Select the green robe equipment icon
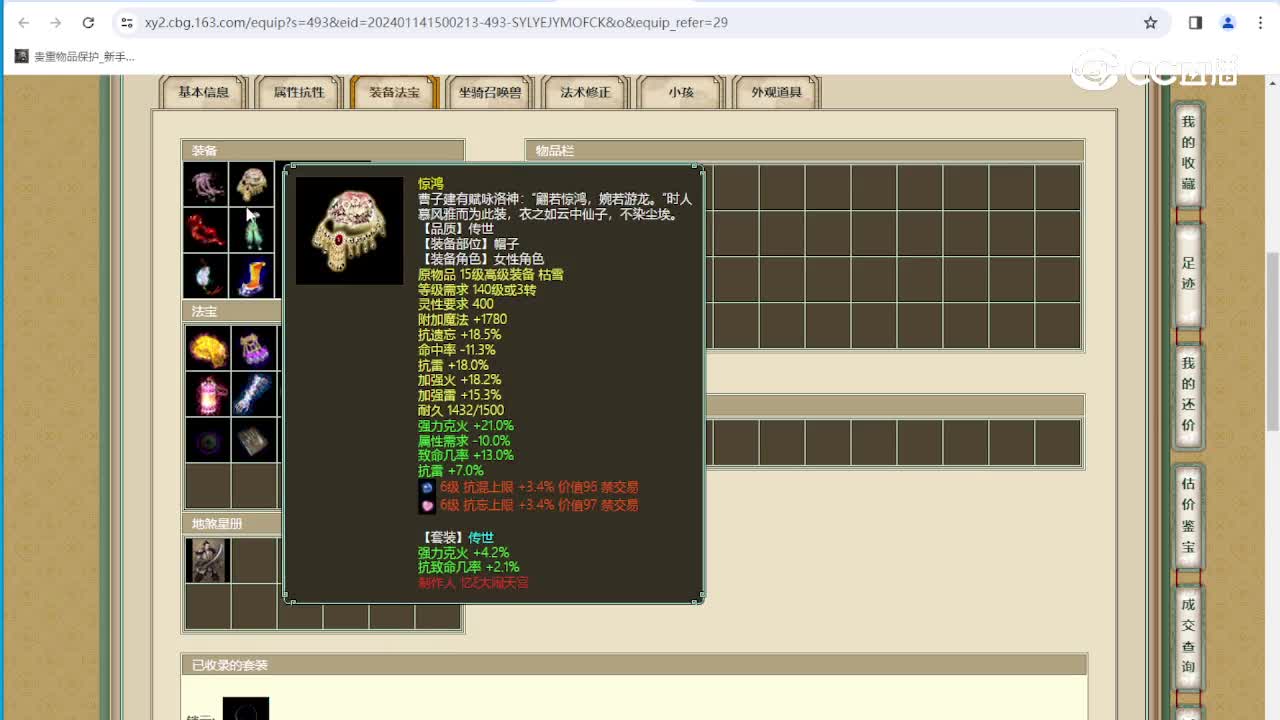Screen dimensions: 1280x720 point(252,230)
